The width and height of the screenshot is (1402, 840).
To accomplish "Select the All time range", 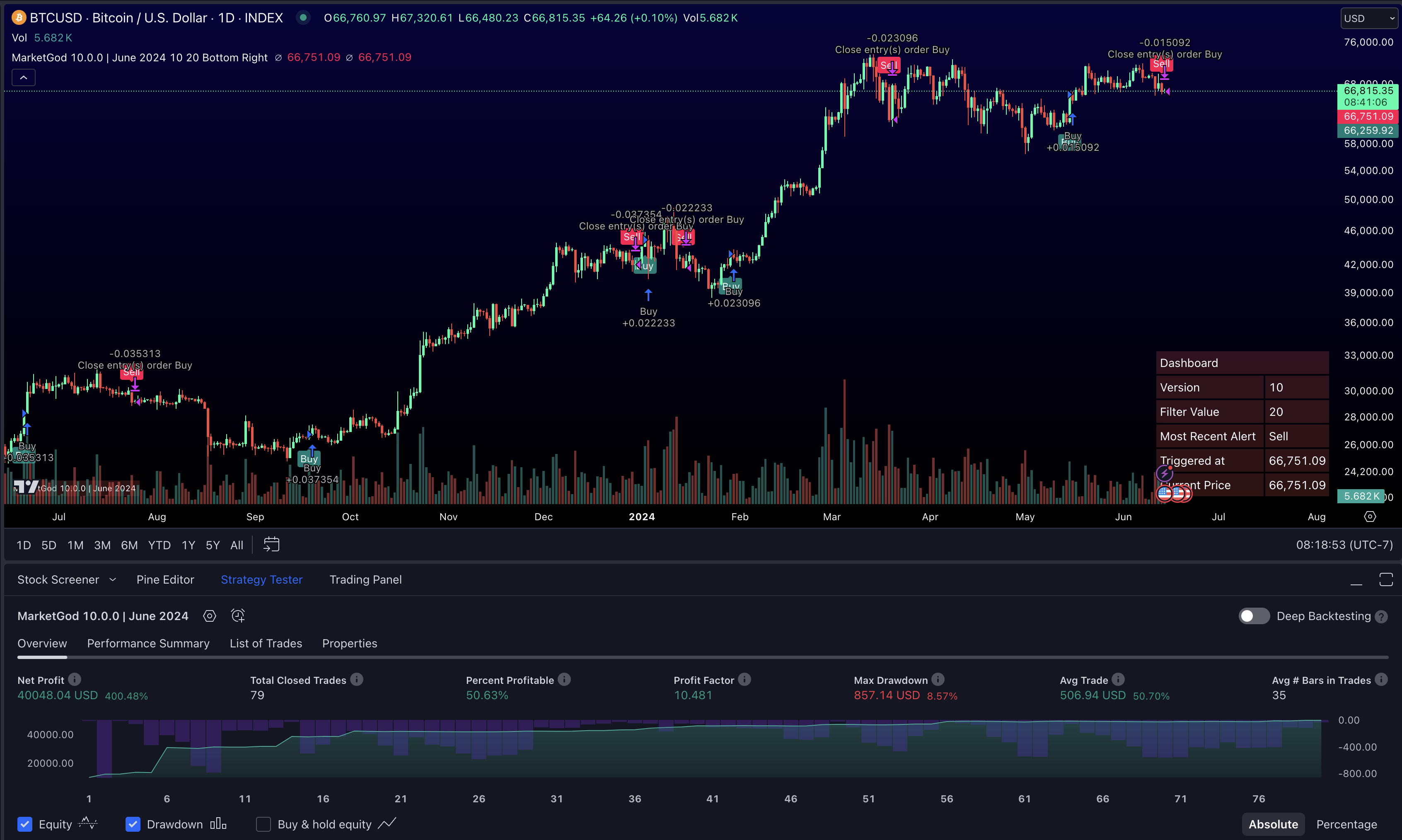I will (237, 545).
